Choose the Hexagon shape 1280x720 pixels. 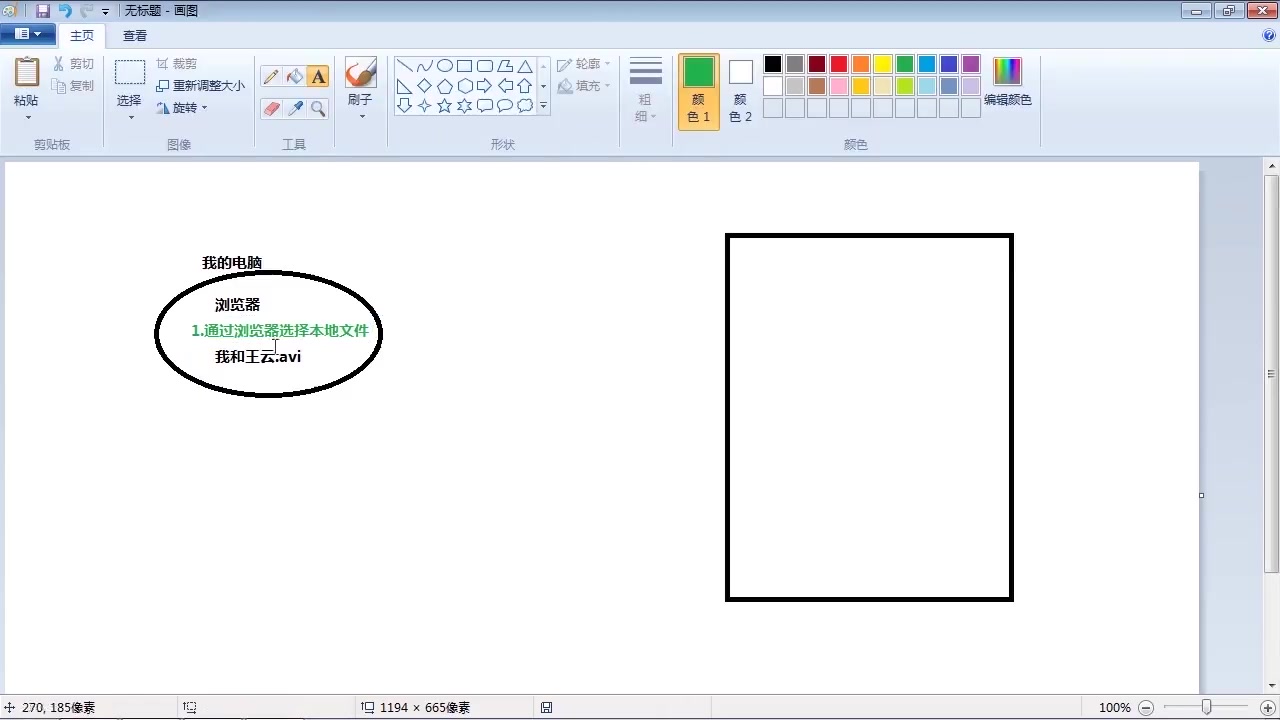pos(465,86)
